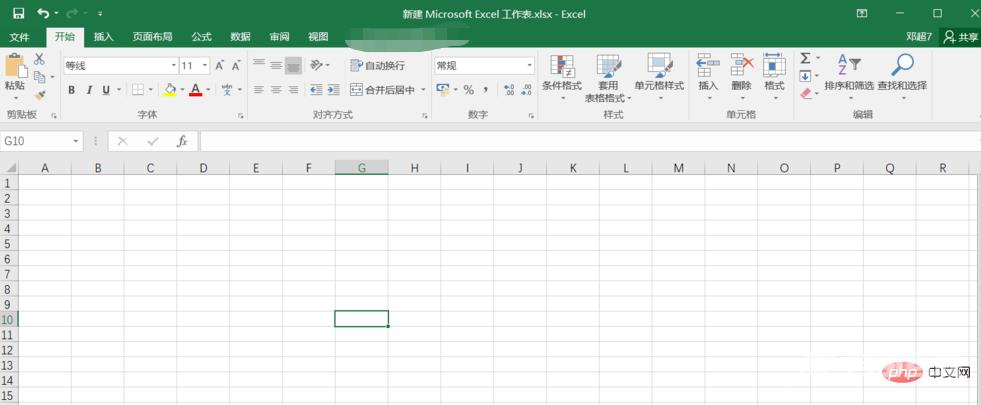Click the Conditional Formatting (条件格式) icon

point(562,66)
